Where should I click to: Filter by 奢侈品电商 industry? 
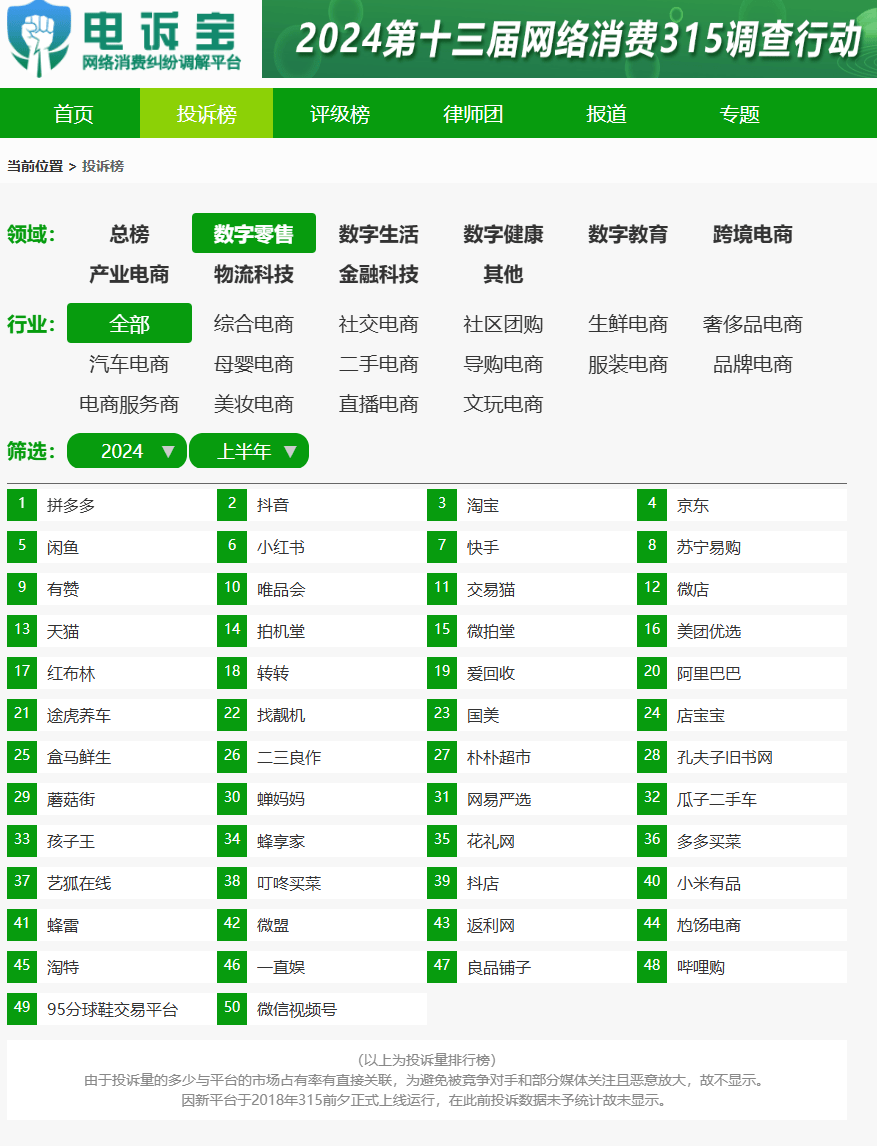click(753, 323)
